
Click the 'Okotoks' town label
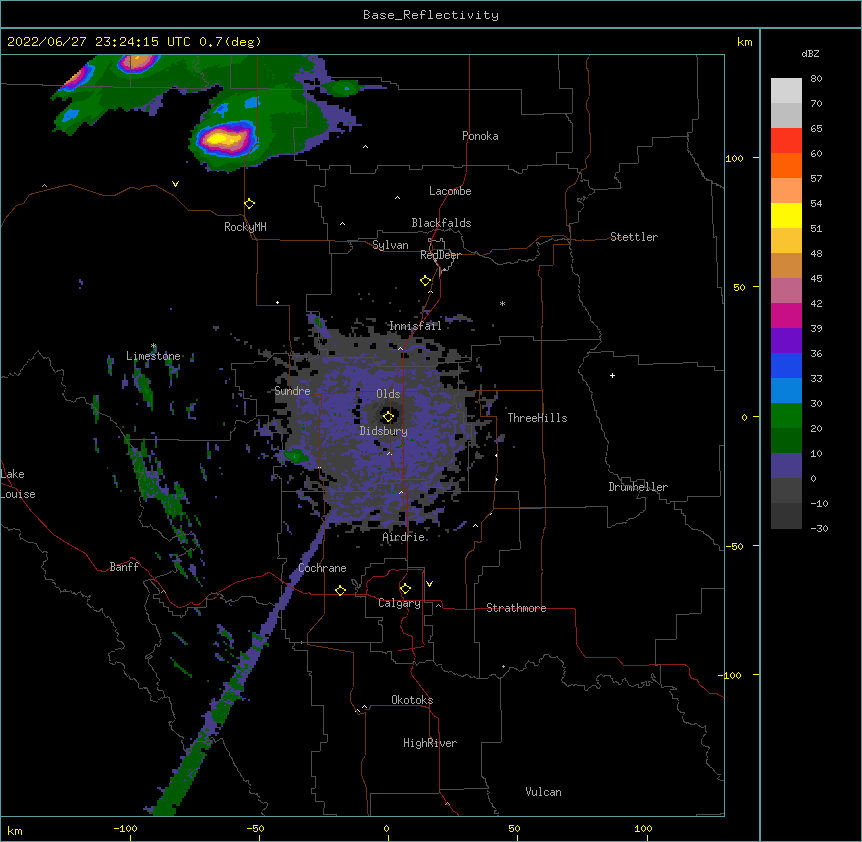pos(412,700)
